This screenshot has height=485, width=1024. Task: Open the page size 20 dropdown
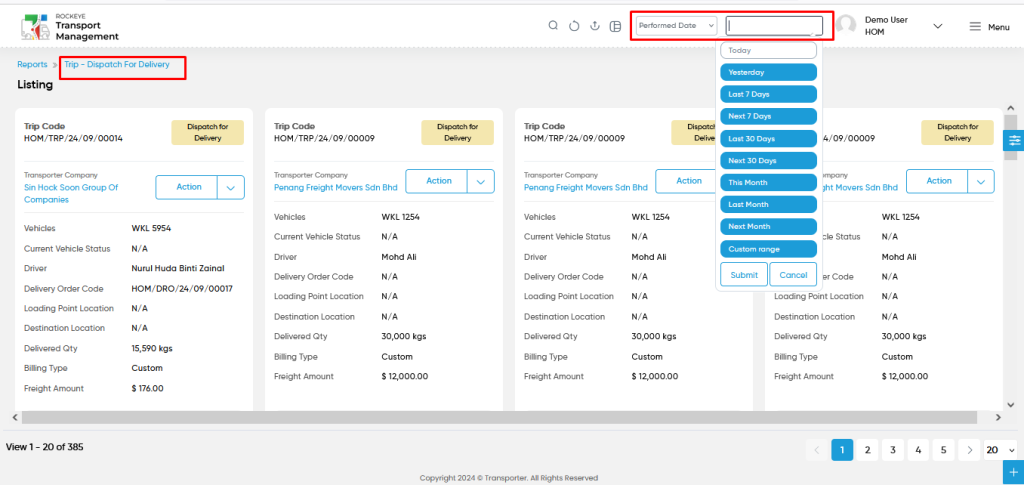(x=1000, y=450)
